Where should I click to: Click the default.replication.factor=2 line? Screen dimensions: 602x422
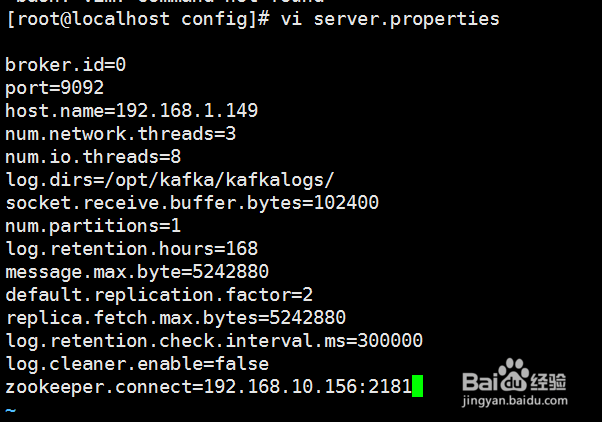coord(159,295)
